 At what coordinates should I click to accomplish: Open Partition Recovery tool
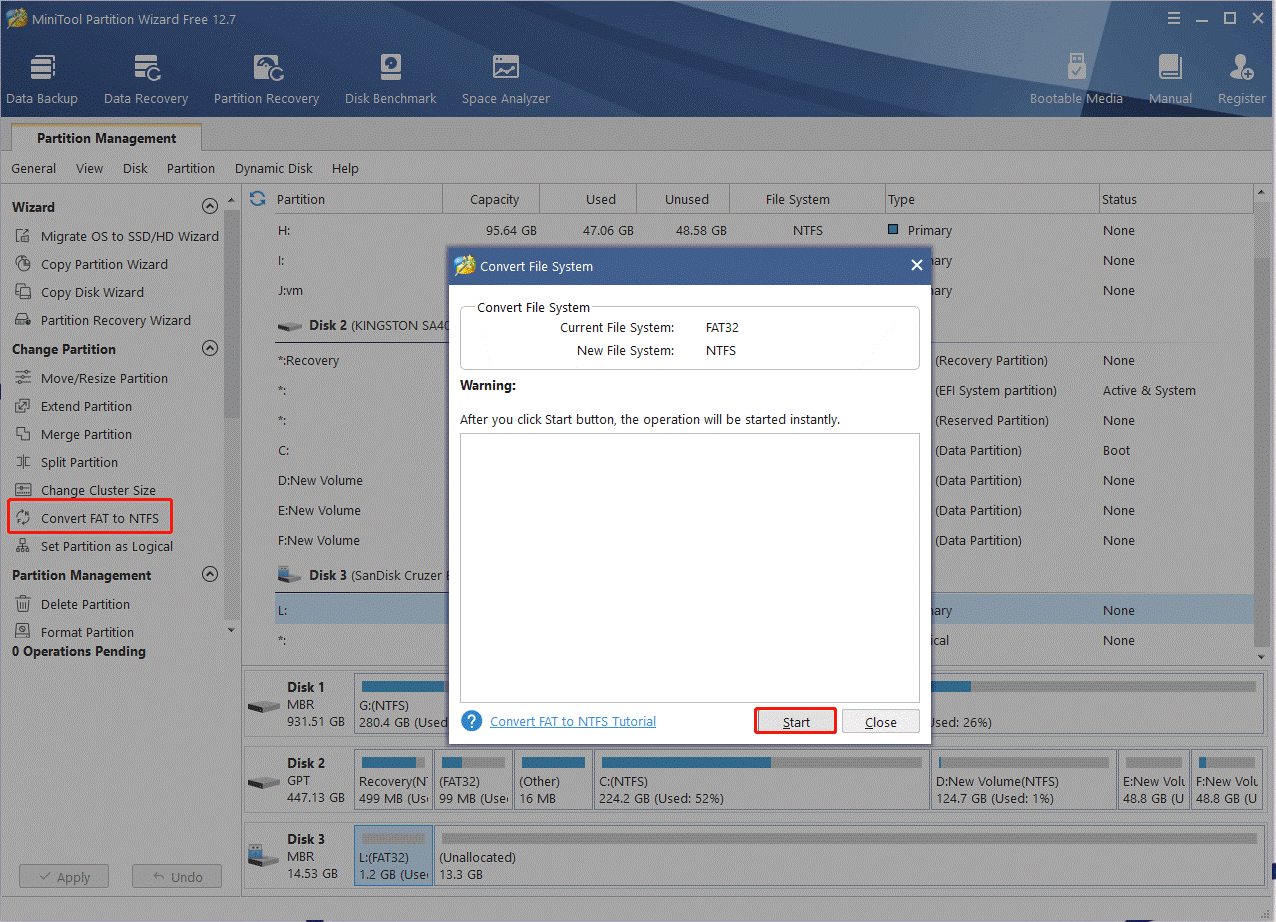(266, 79)
